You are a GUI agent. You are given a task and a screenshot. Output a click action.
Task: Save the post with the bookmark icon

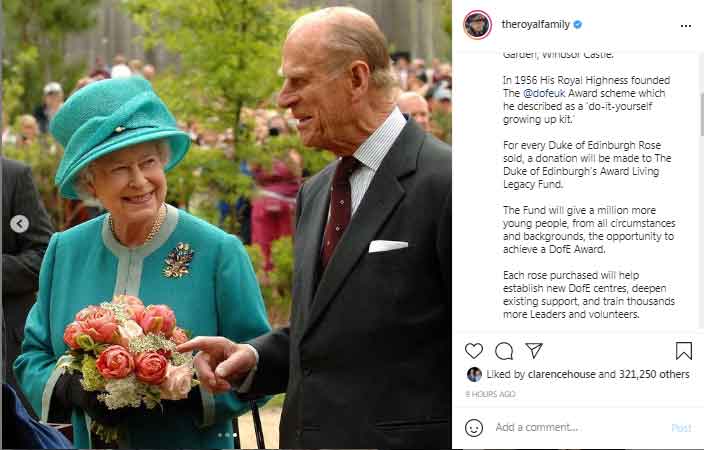point(683,351)
